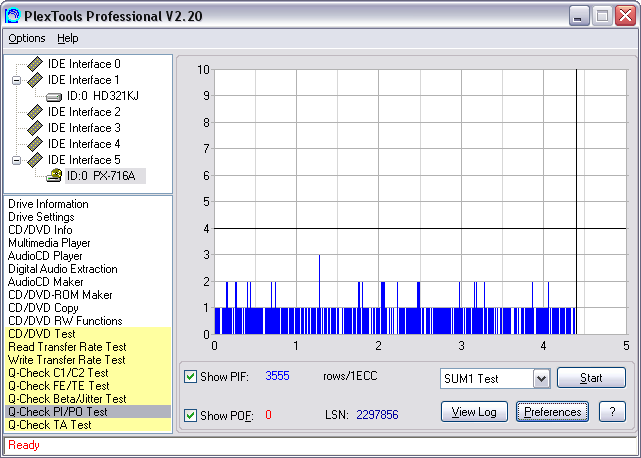Screen dimensions: 641x458
Task: Collapse the IDE Interface 5 tree node
Action: coord(16,160)
